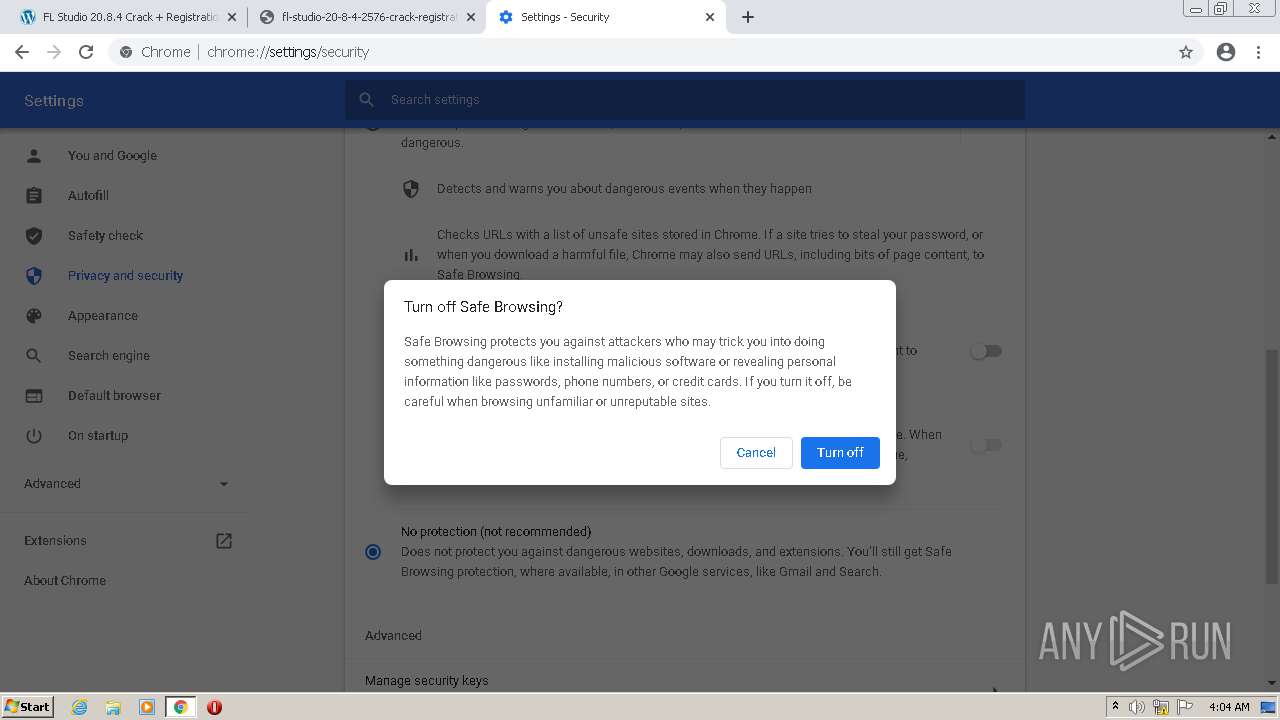Bookmark this page with the star icon
Screen dimensions: 1280x720
(x=1186, y=52)
